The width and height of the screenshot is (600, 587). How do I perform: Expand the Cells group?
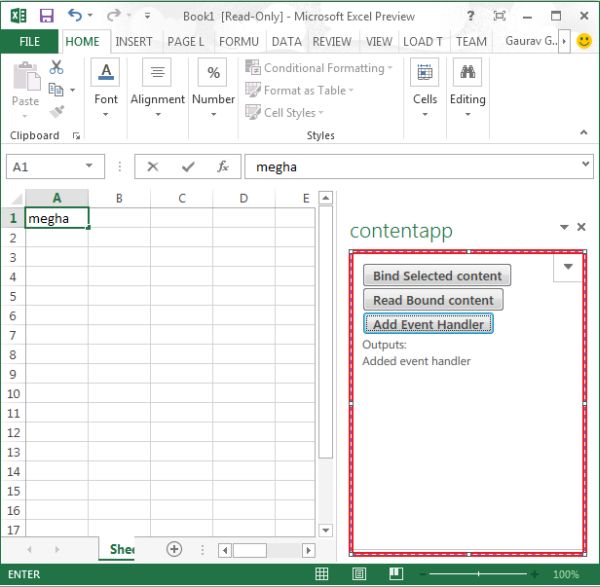pos(425,88)
